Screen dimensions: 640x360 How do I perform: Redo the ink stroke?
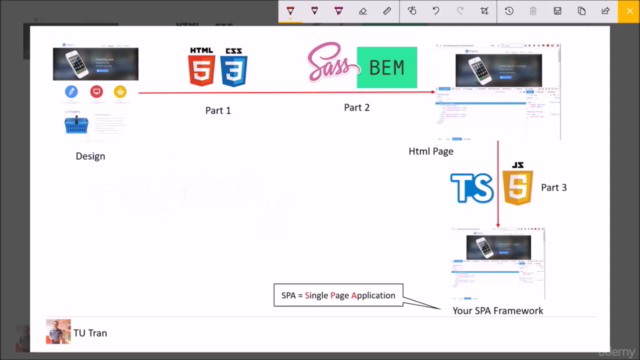pos(460,11)
